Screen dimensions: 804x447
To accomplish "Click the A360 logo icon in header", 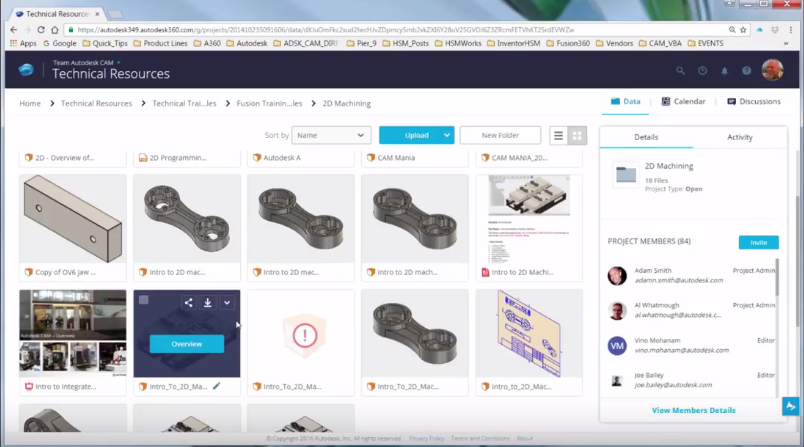I will pyautogui.click(x=26, y=70).
